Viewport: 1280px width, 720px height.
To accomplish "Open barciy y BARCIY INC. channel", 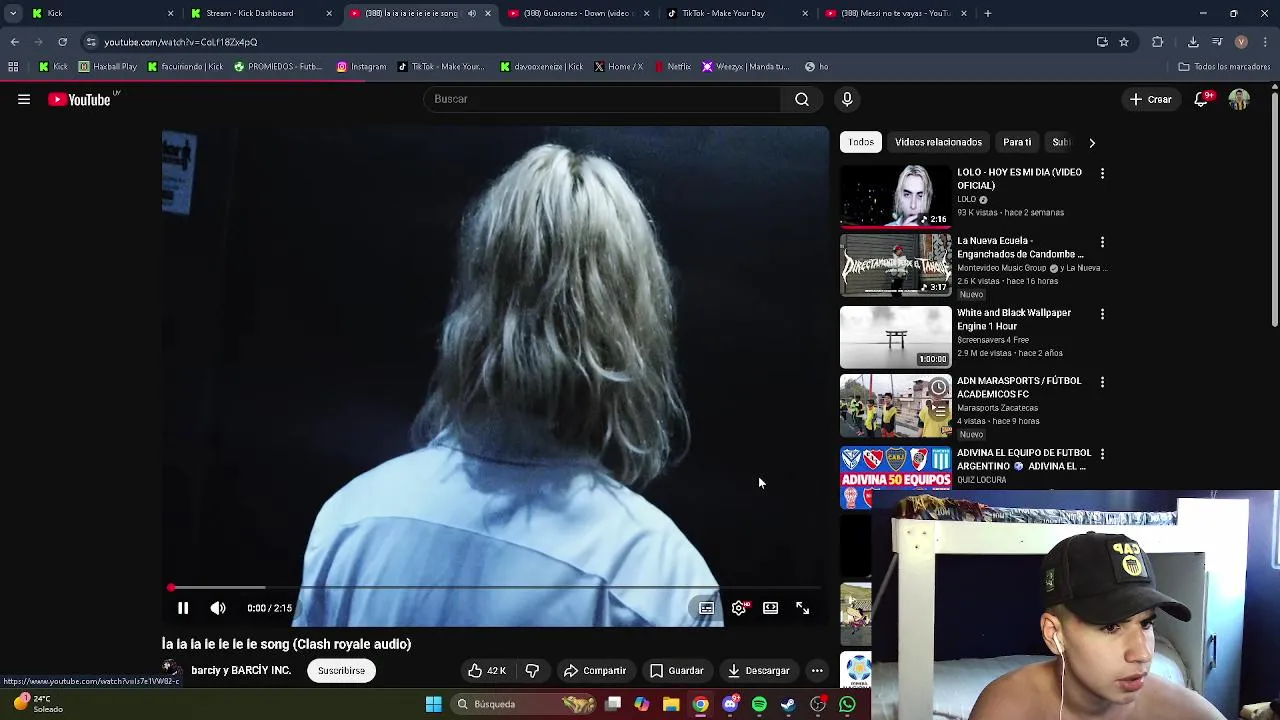I will coord(241,670).
